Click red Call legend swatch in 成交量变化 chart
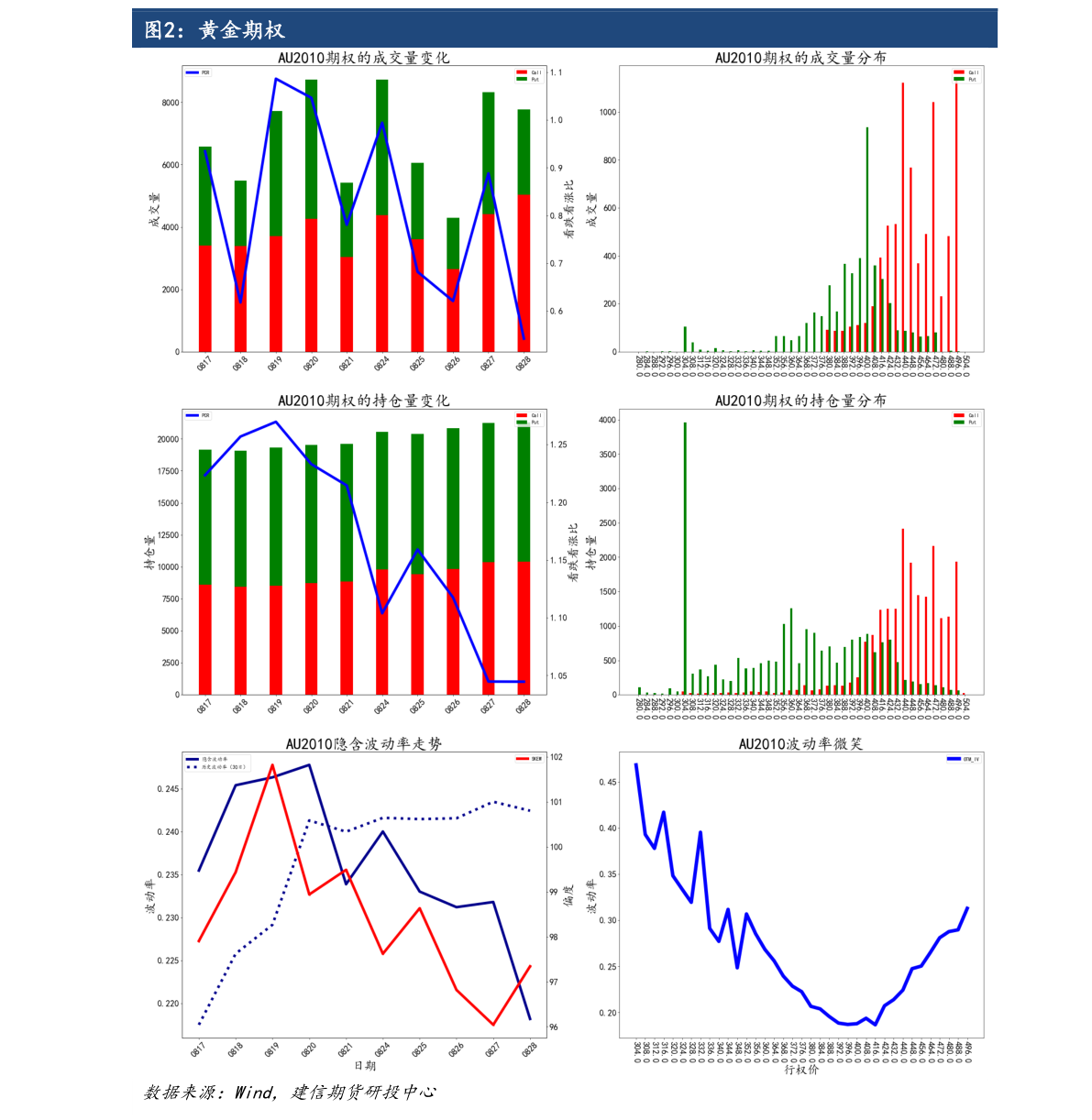Image resolution: width=1092 pixels, height=1120 pixels. pyautogui.click(x=522, y=72)
